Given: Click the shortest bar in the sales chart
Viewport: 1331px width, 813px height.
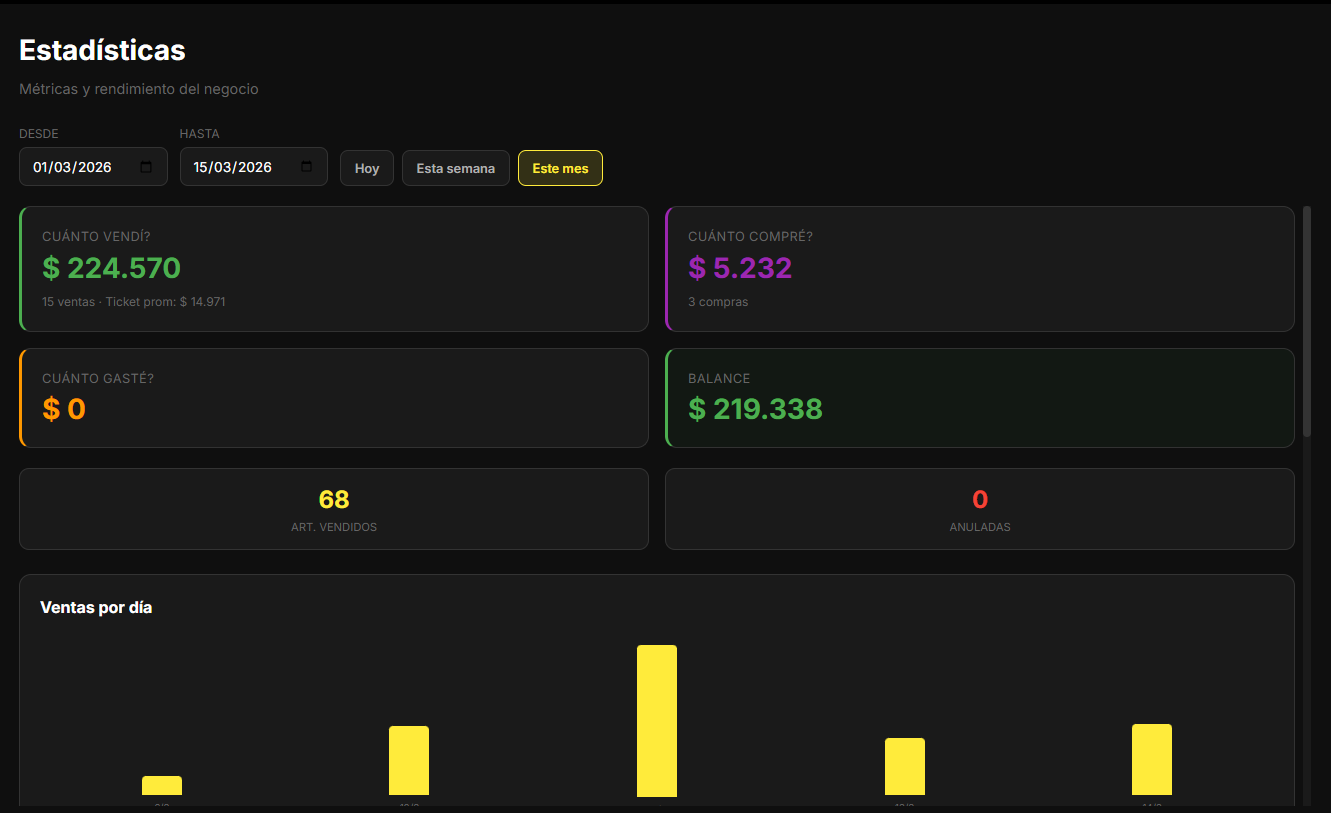Looking at the screenshot, I should point(162,786).
